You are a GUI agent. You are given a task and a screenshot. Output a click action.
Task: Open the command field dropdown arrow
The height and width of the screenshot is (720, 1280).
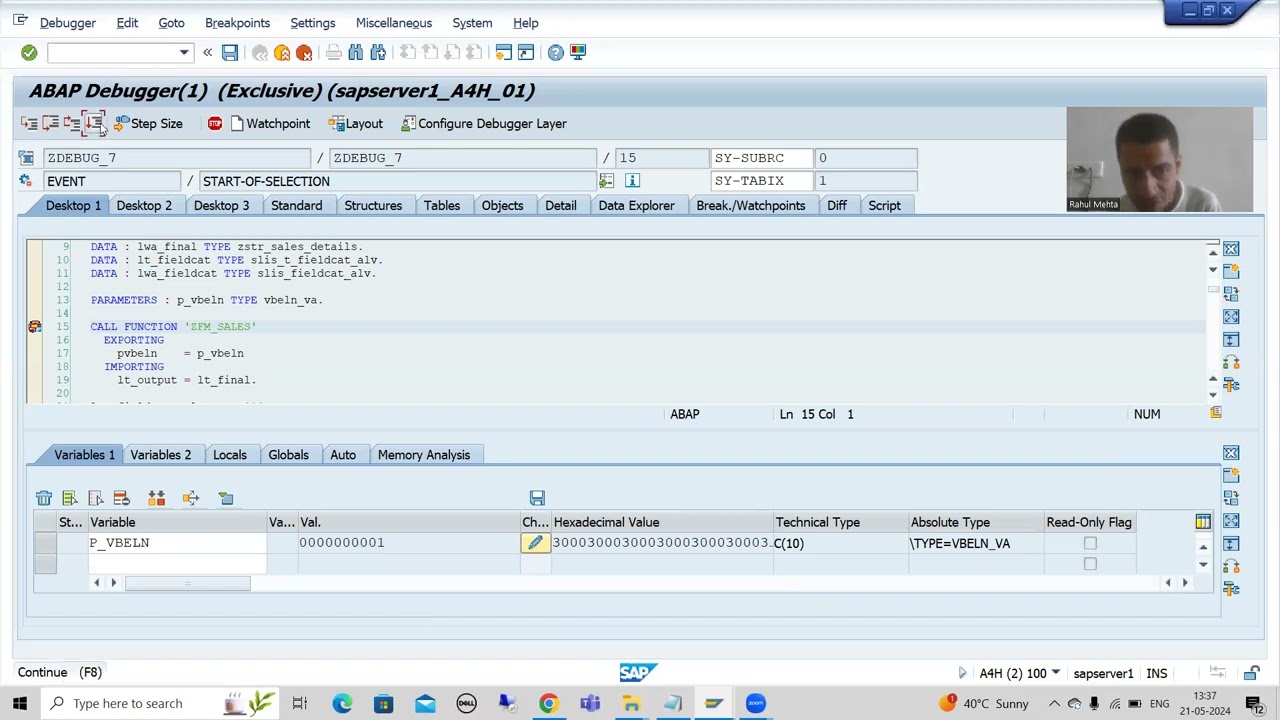pos(184,52)
